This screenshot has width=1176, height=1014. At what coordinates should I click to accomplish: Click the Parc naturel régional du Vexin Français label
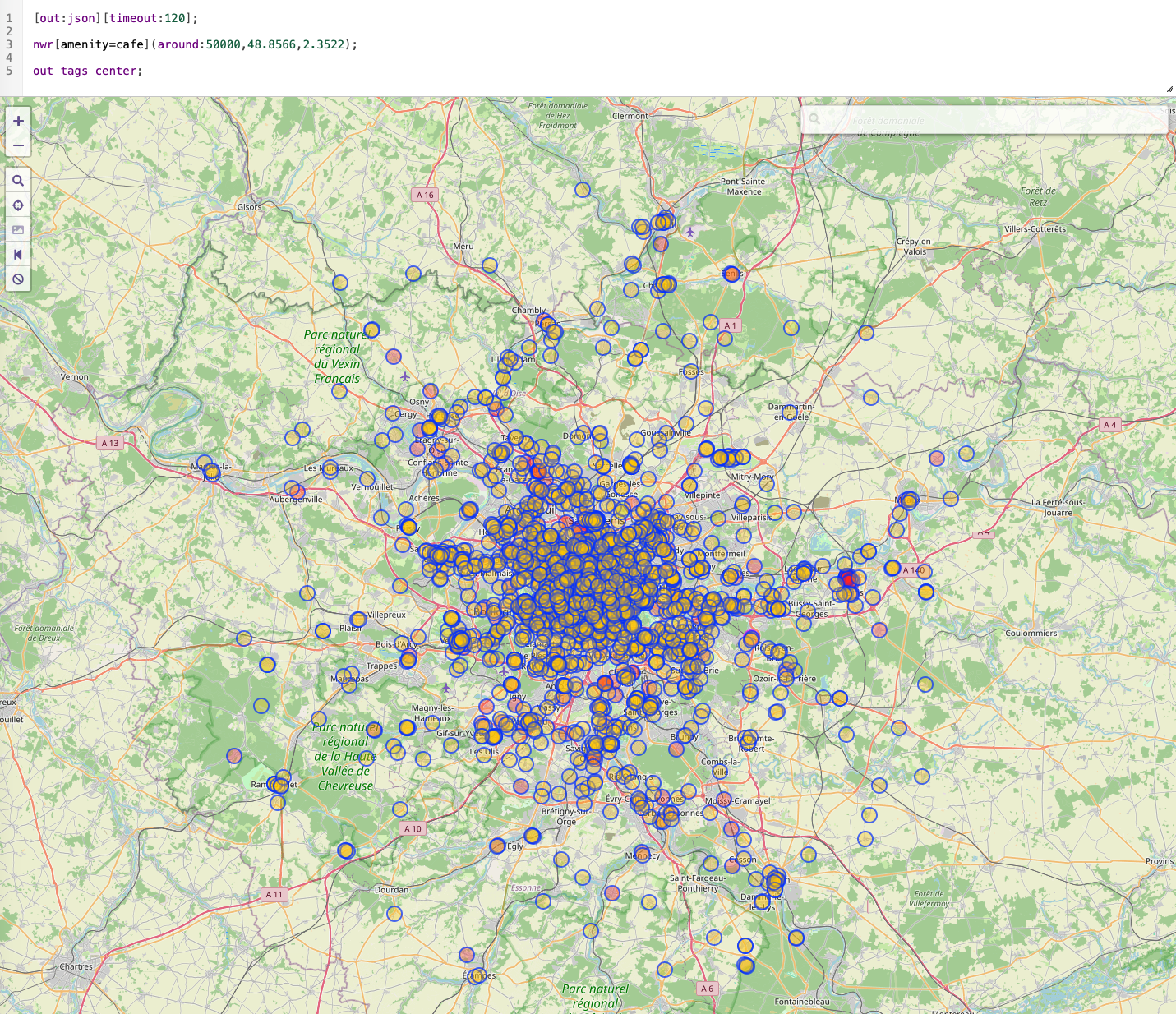(337, 357)
